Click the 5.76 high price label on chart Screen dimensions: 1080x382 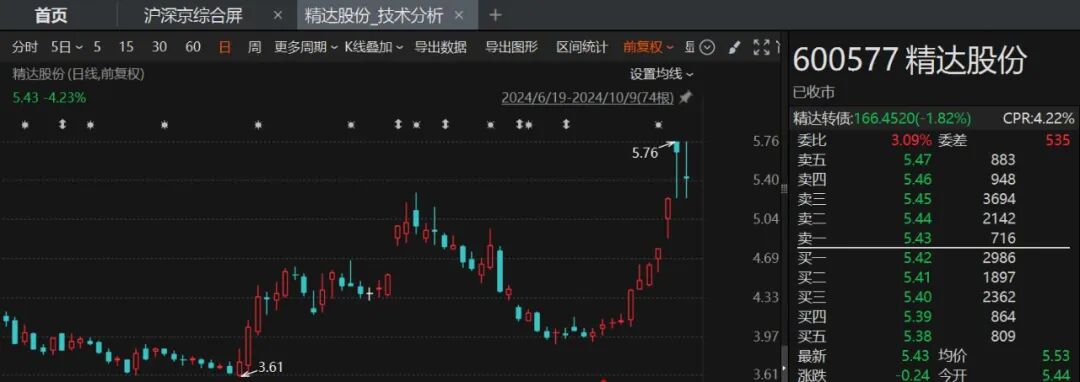(645, 153)
